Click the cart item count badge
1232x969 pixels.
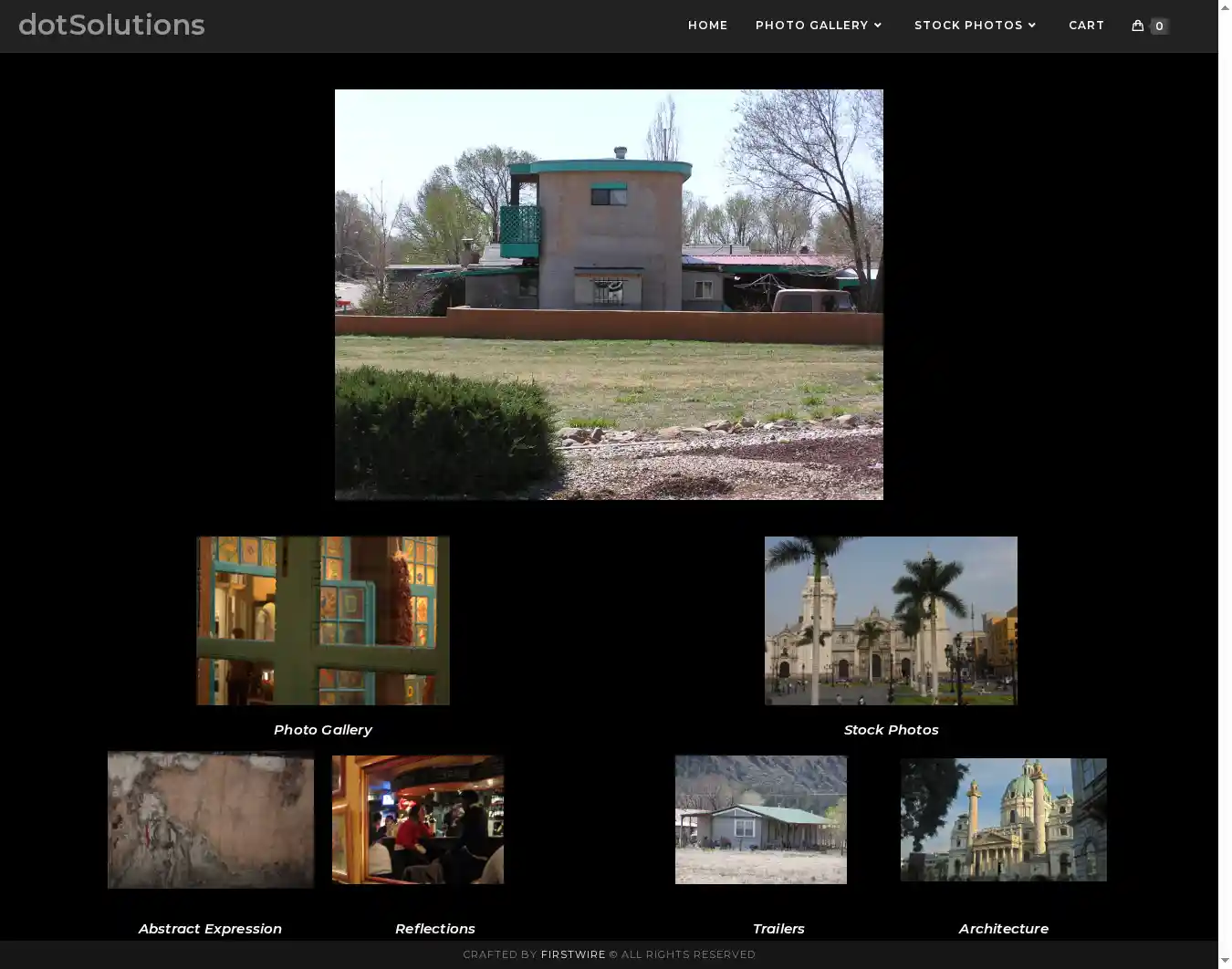click(1159, 26)
